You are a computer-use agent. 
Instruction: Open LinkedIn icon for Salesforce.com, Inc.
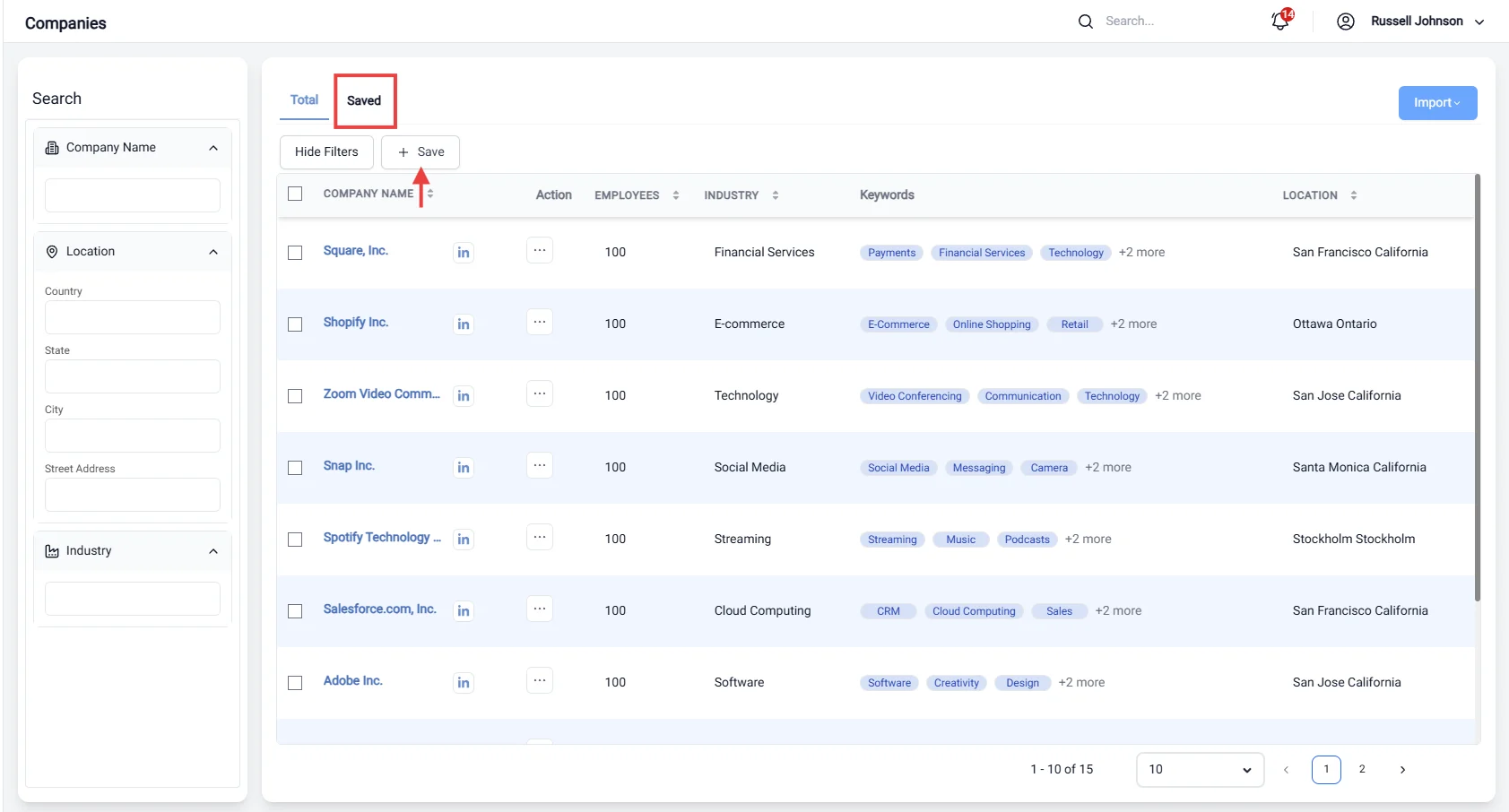click(464, 611)
